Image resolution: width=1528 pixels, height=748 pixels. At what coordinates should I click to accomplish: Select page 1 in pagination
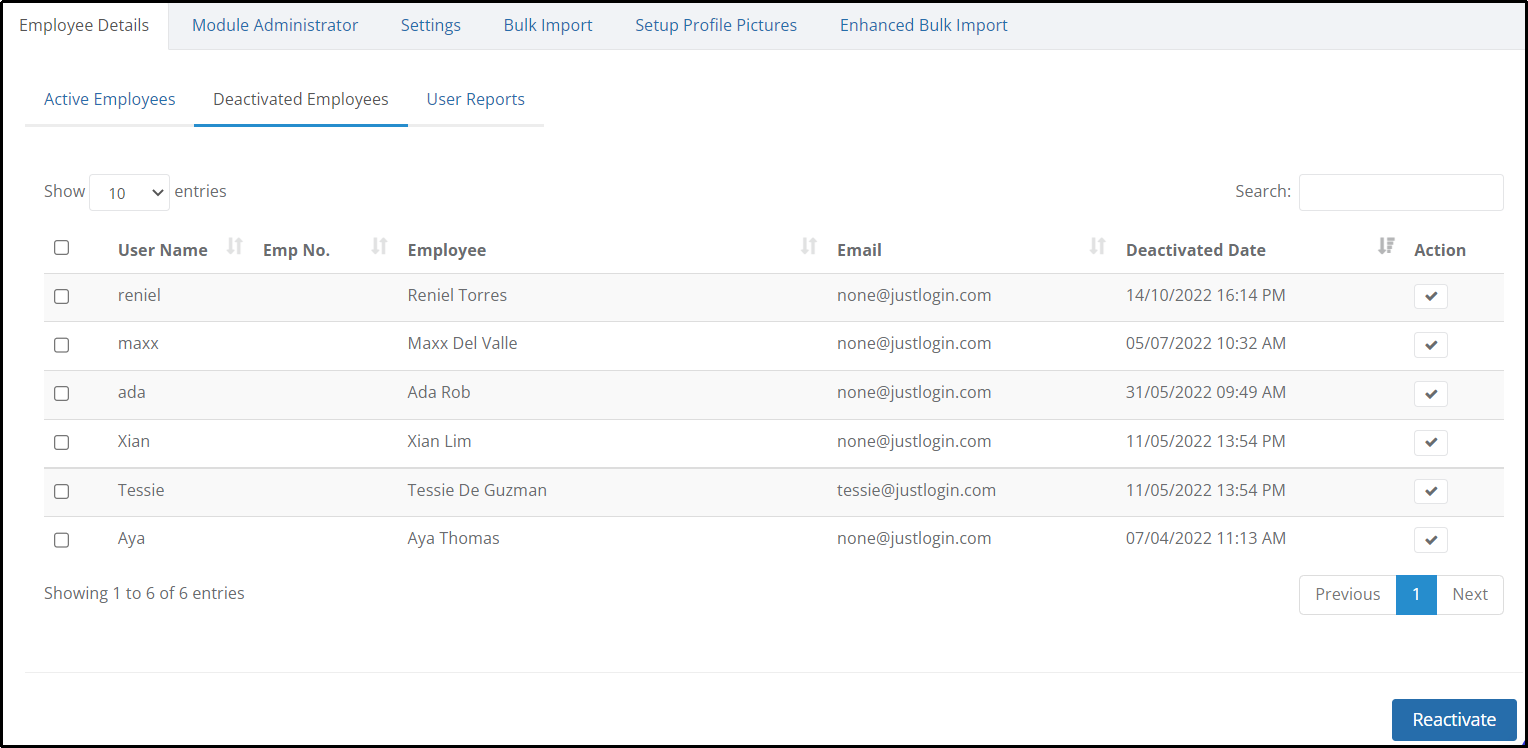(1416, 594)
